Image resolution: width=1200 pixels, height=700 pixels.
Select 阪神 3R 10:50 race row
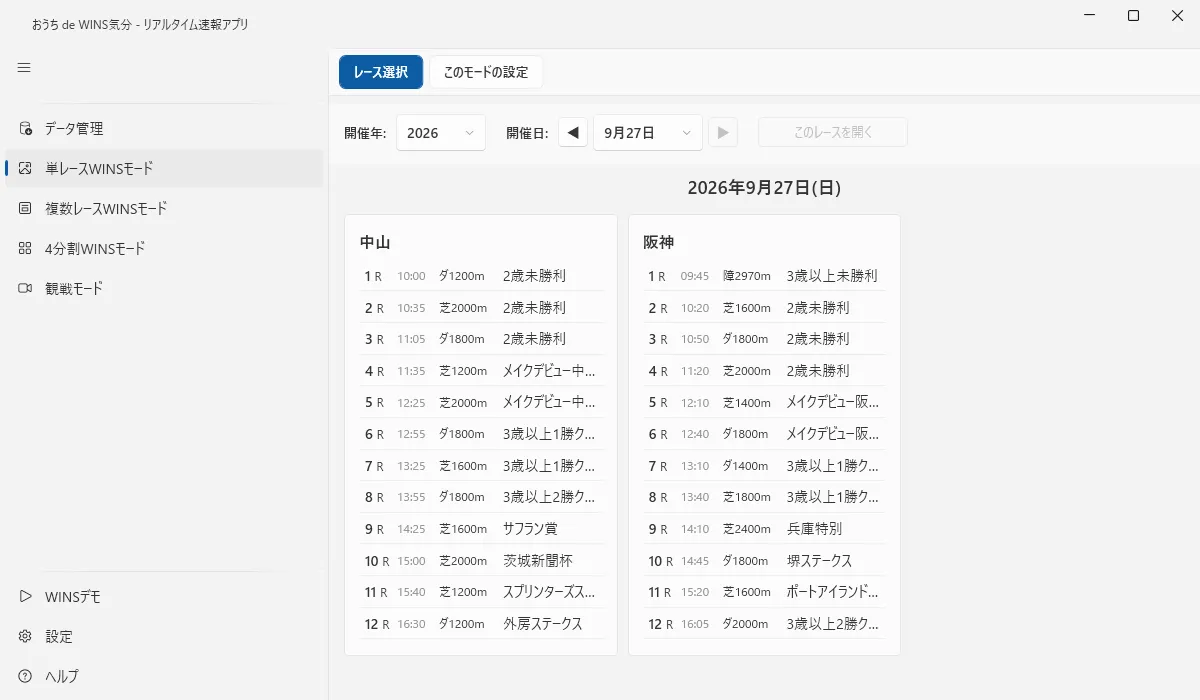[x=764, y=339]
